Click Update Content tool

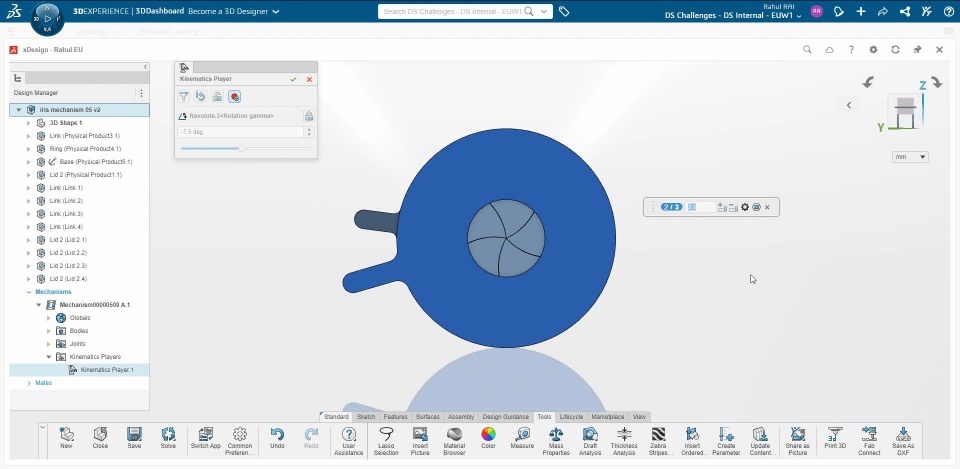pyautogui.click(x=760, y=441)
